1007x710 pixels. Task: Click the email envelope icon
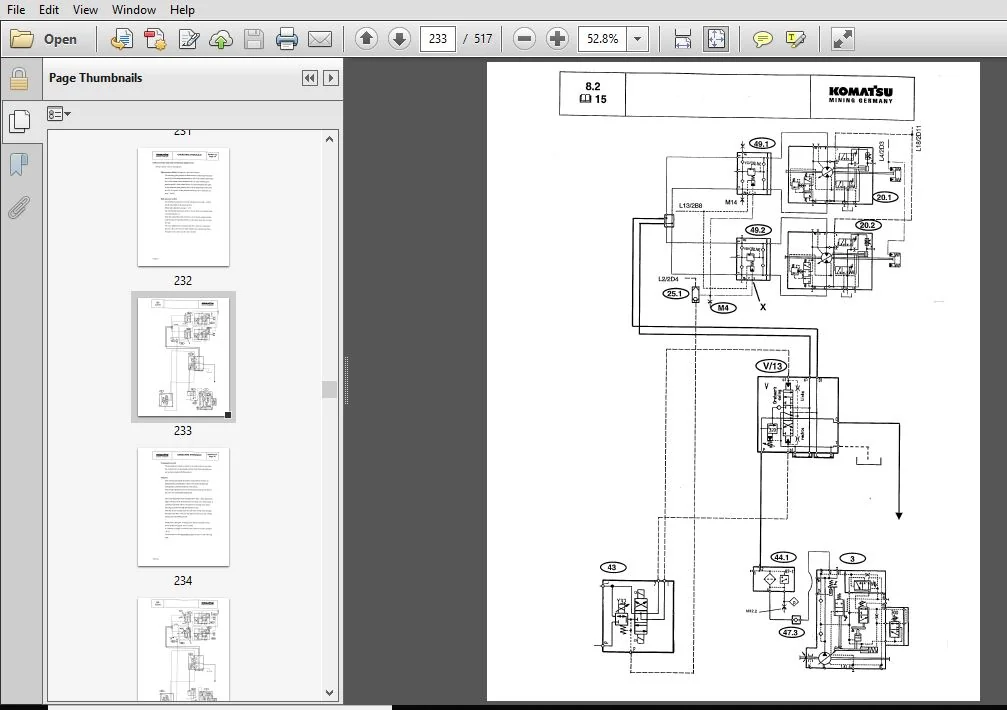coord(320,39)
